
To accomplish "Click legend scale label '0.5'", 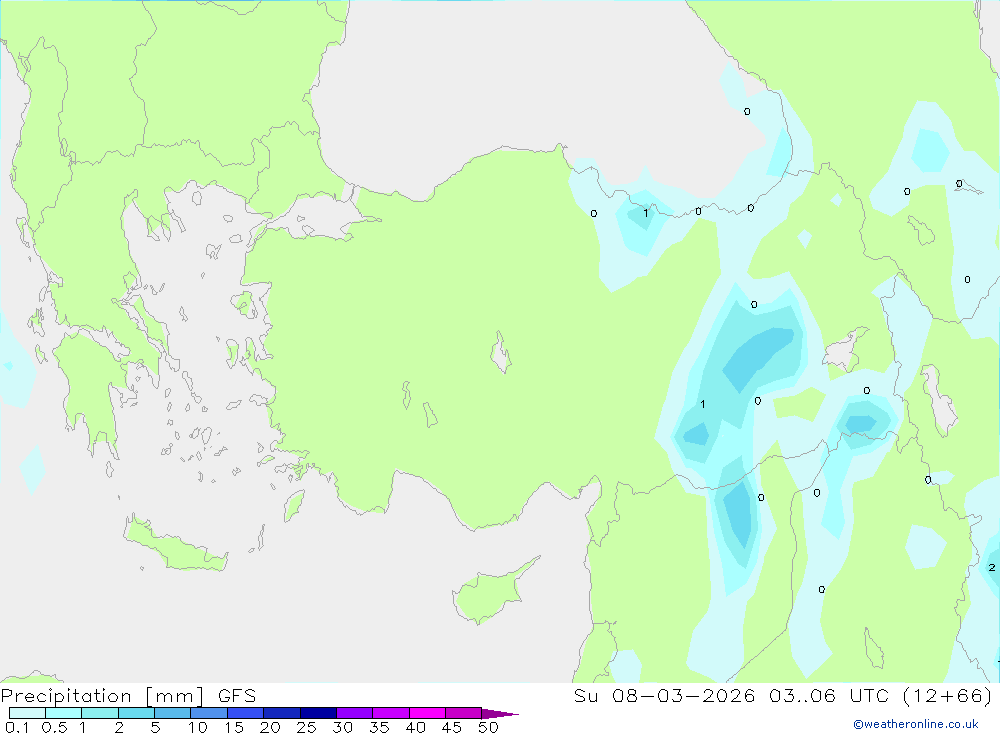I will (x=54, y=727).
